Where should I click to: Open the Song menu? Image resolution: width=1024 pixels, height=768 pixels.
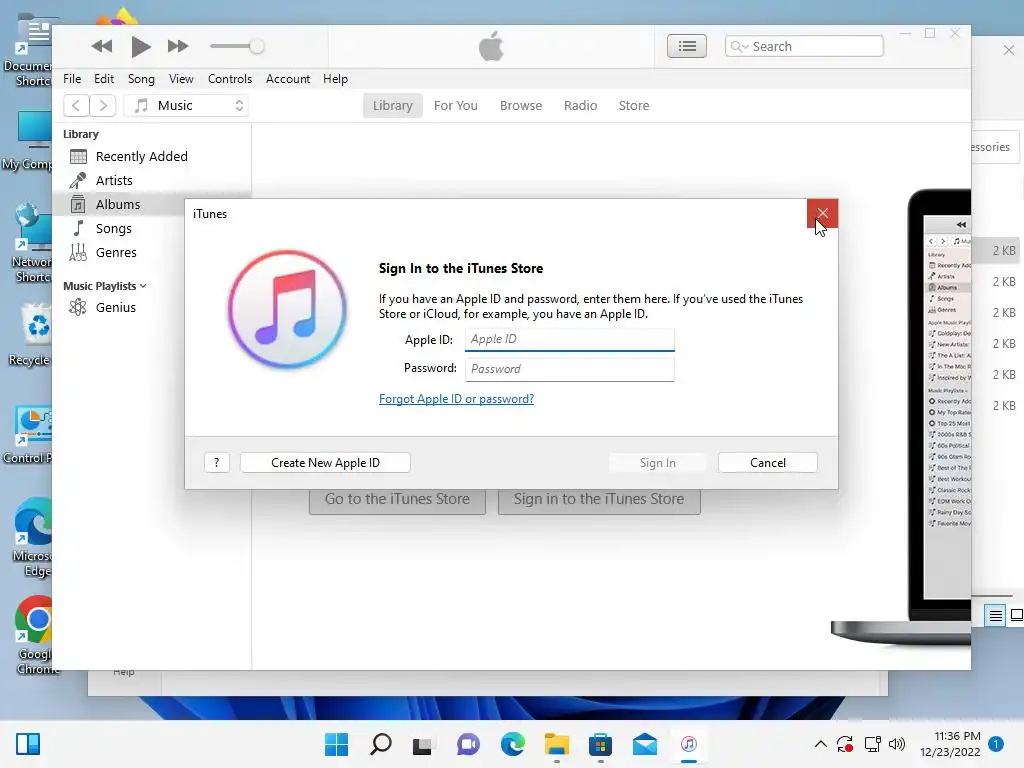coord(141,79)
